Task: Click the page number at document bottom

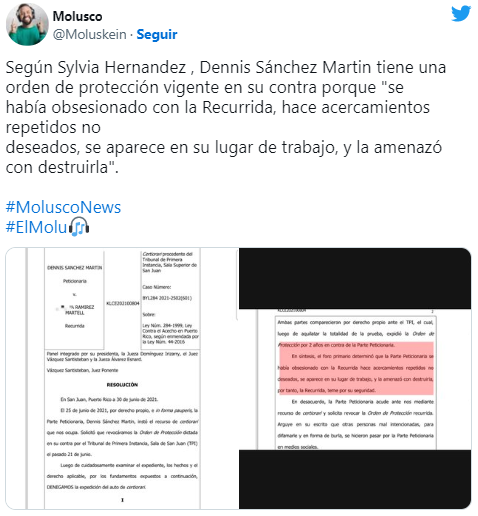Action: pyautogui.click(x=122, y=500)
